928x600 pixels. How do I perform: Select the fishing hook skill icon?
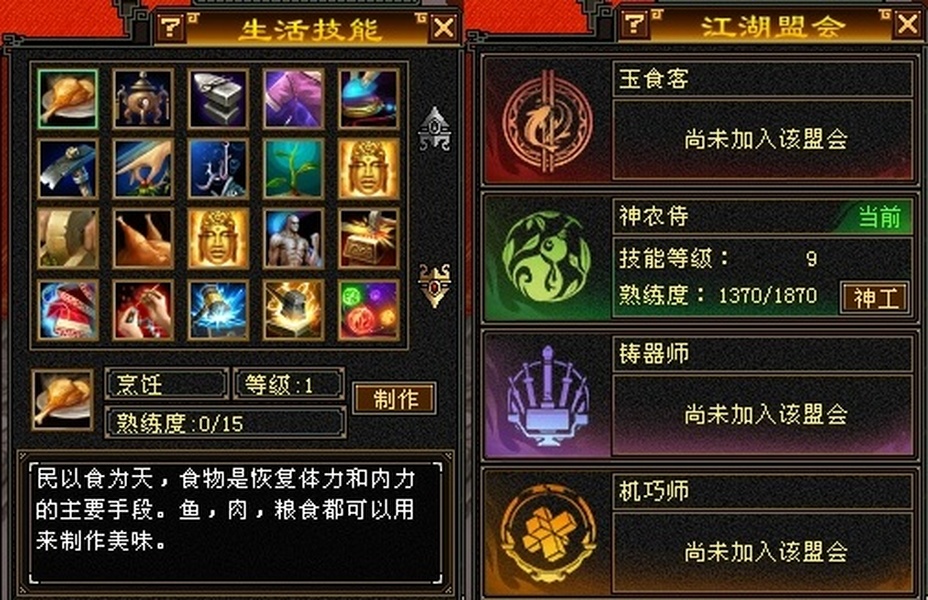coord(218,169)
